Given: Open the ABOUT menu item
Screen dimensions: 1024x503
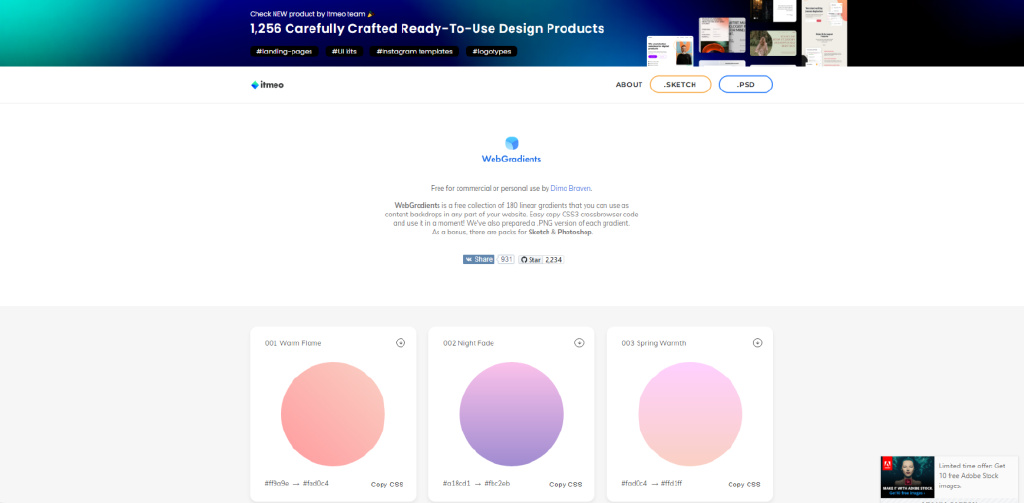Looking at the screenshot, I should 629,85.
